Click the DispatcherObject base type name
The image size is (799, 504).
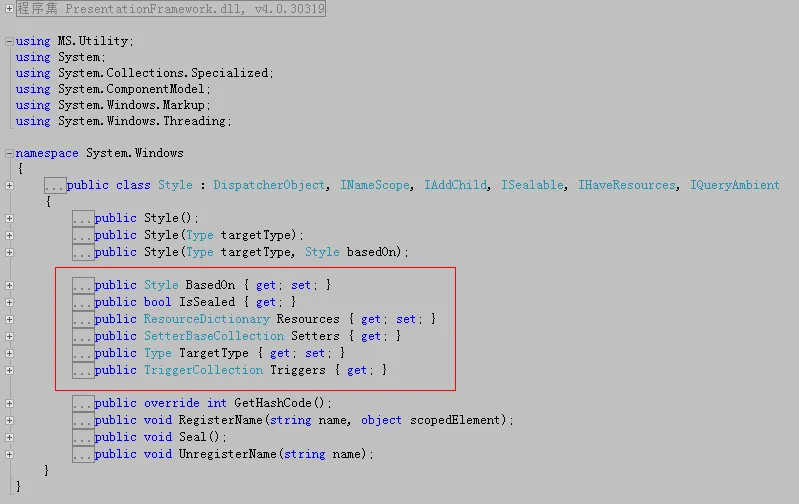pos(269,185)
